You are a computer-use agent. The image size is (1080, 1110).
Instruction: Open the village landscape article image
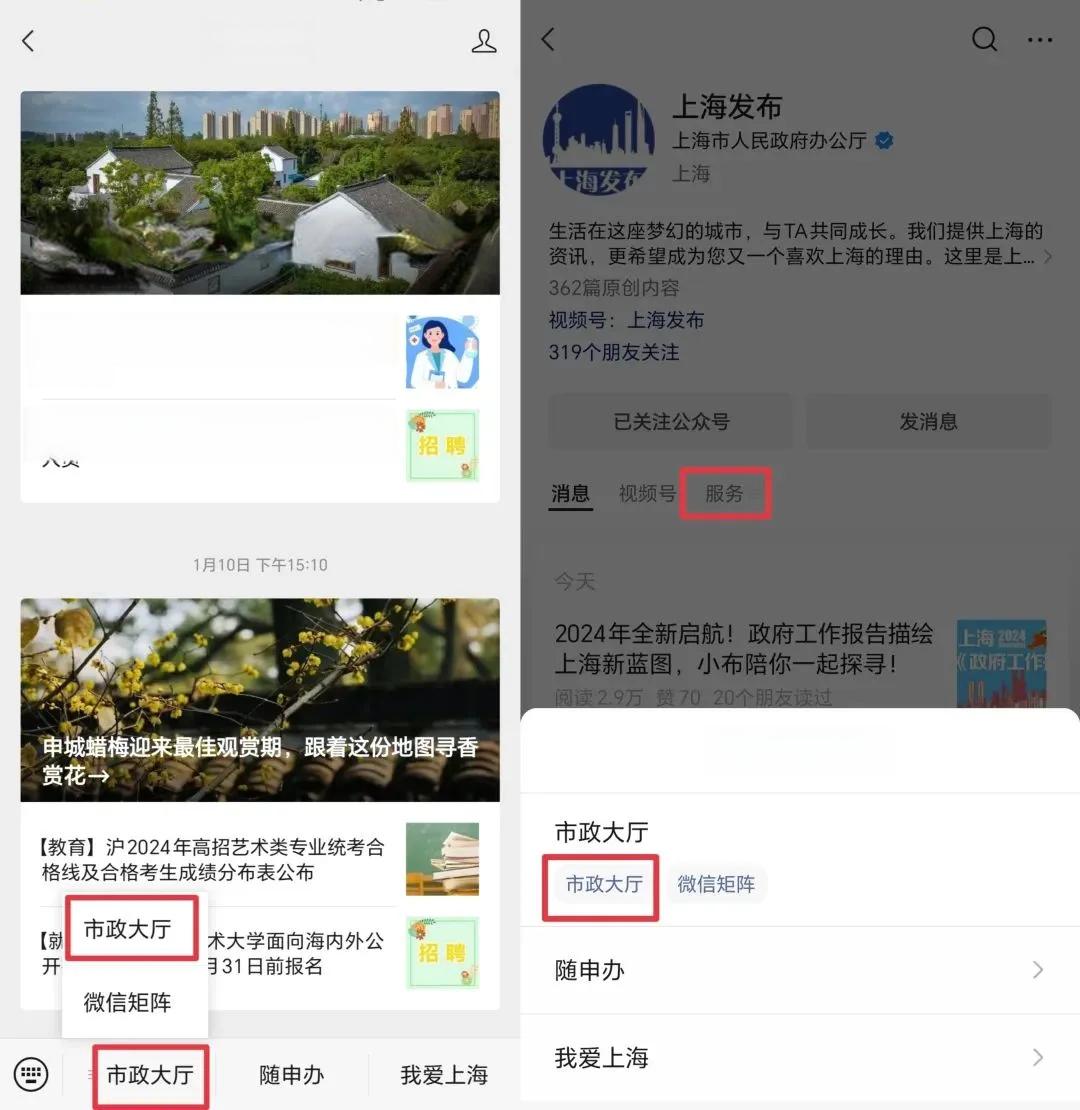(x=260, y=193)
